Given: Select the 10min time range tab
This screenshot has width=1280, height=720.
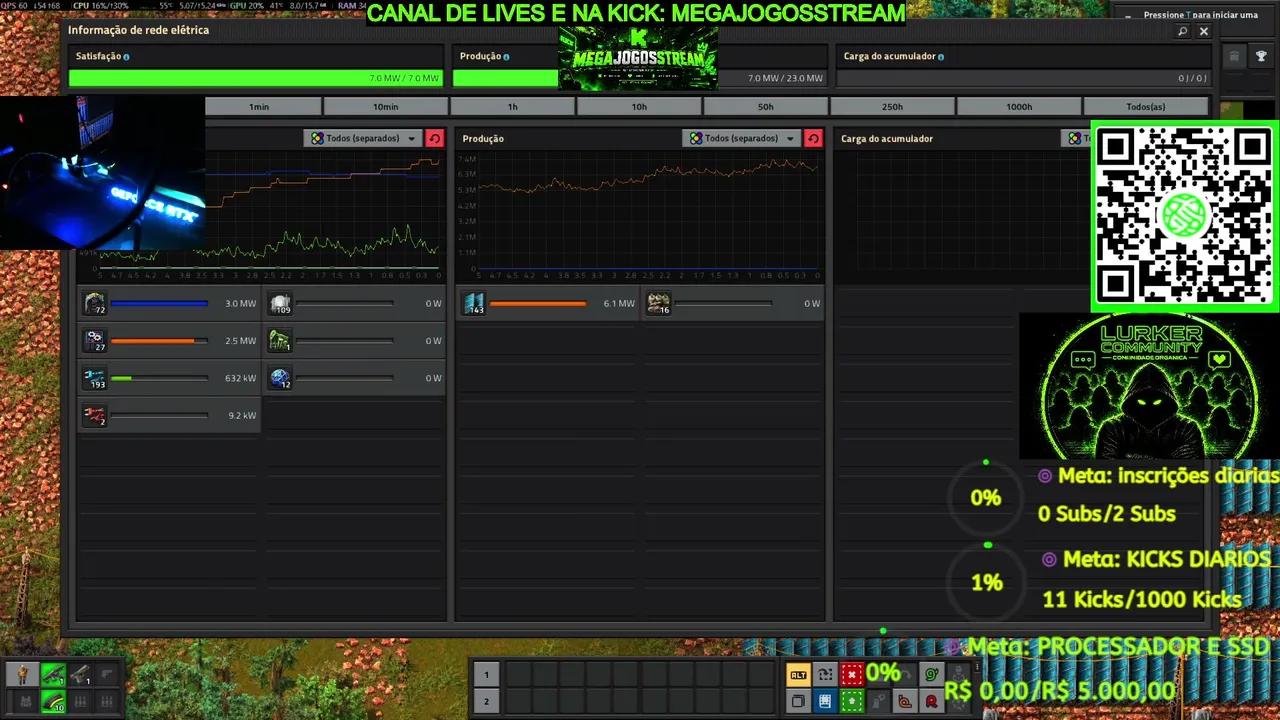Looking at the screenshot, I should (x=385, y=106).
